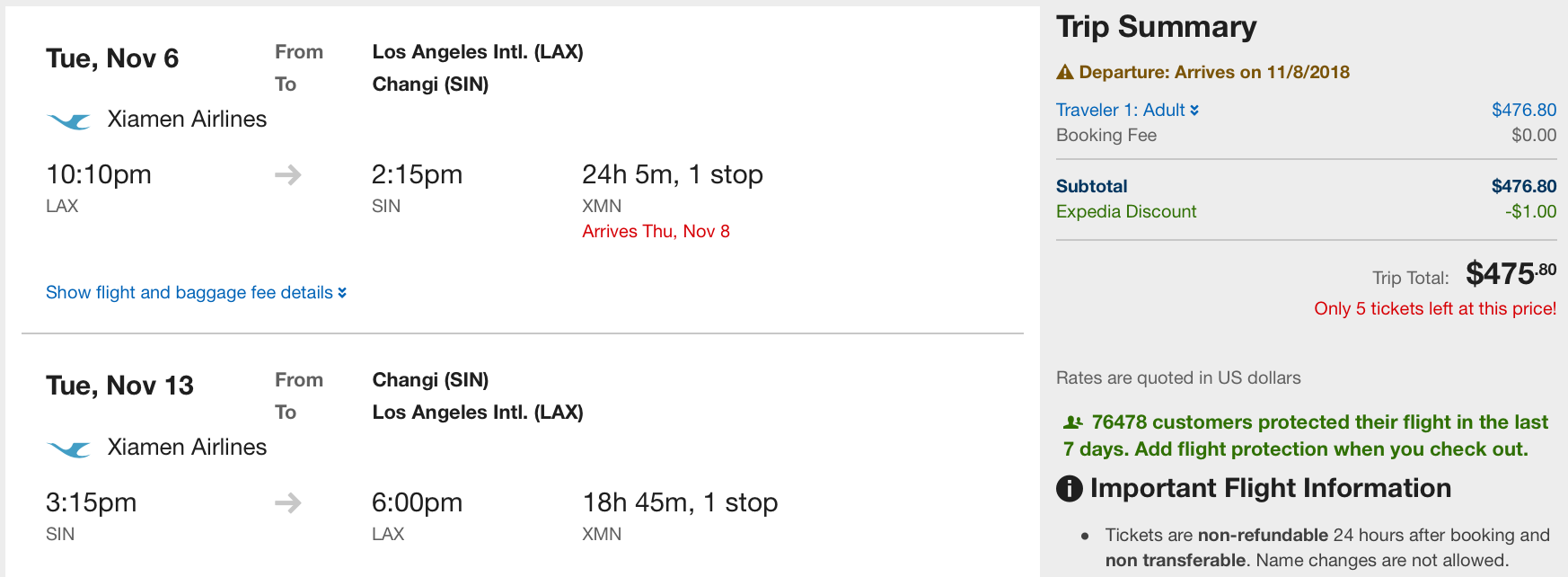Screen dimensions: 1568x577
Task: Click the Traveler 1 price $476.80
Action: coord(1524,110)
